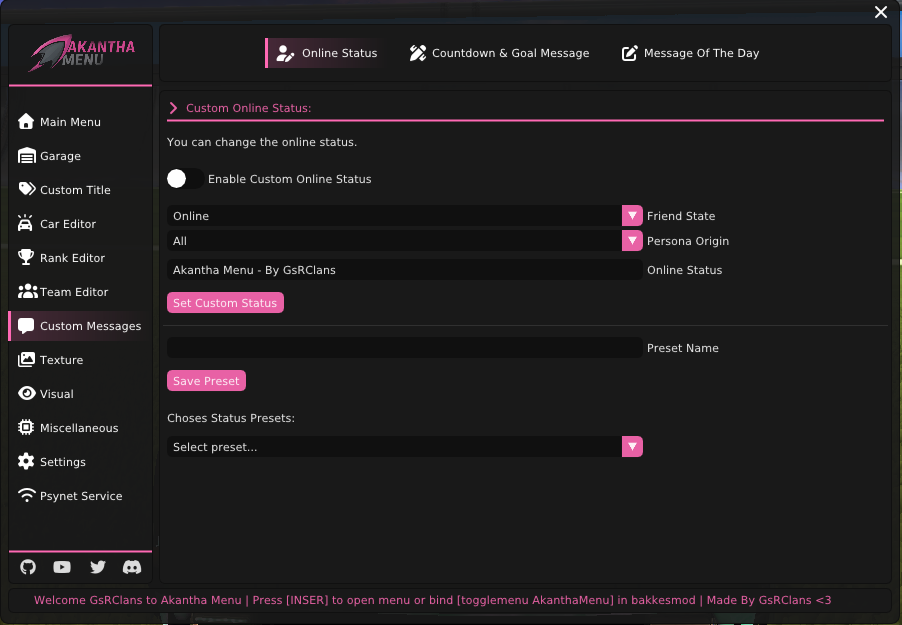Screen dimensions: 902x625
Task: Open the GitHub page icon
Action: [27, 567]
